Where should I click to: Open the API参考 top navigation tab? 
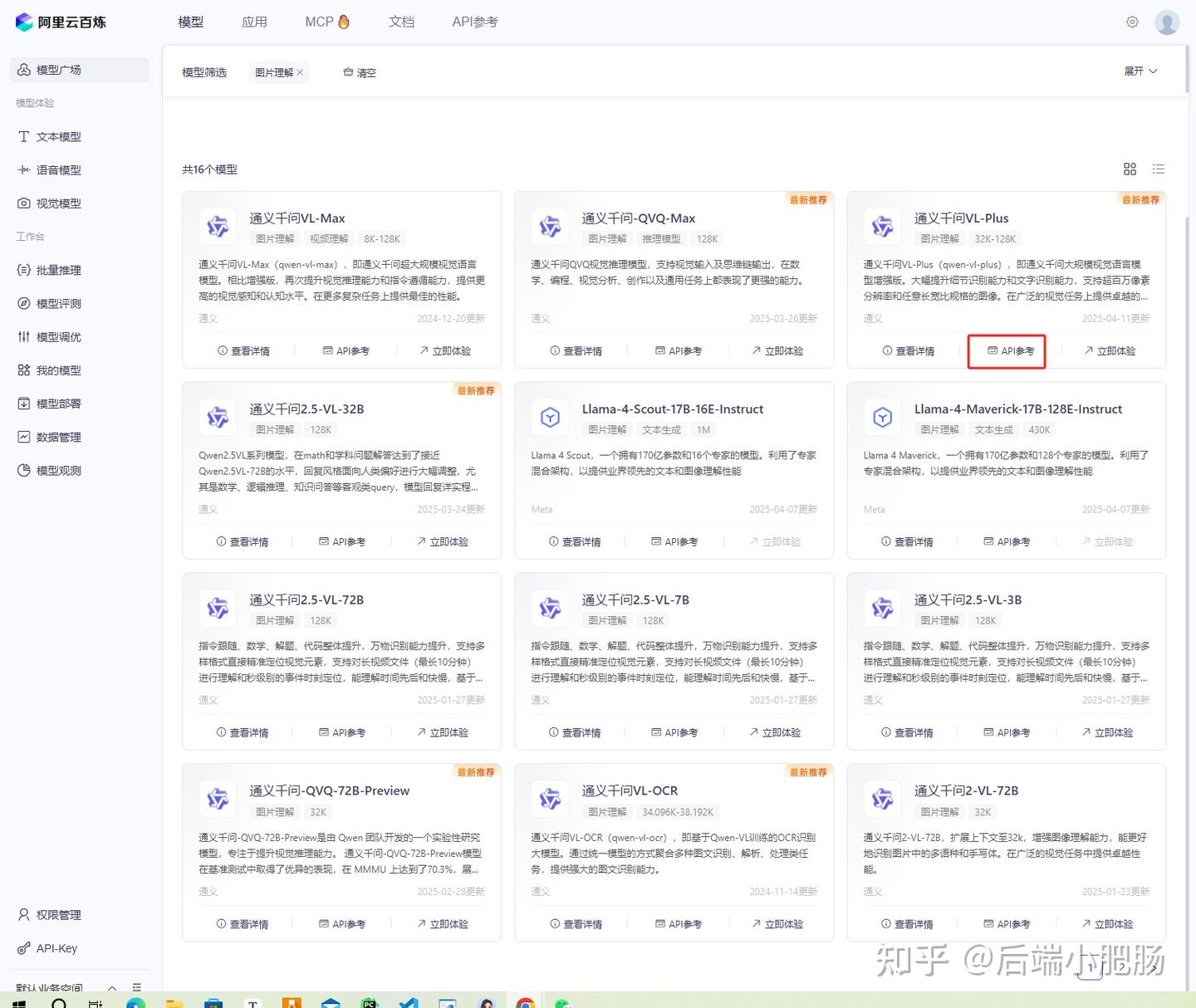[x=475, y=22]
